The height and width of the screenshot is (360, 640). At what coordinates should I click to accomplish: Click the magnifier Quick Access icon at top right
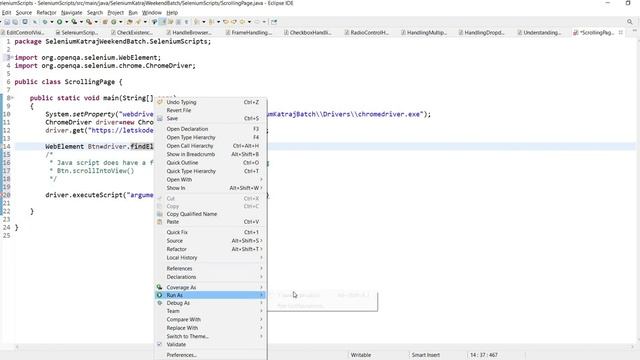[630, 22]
